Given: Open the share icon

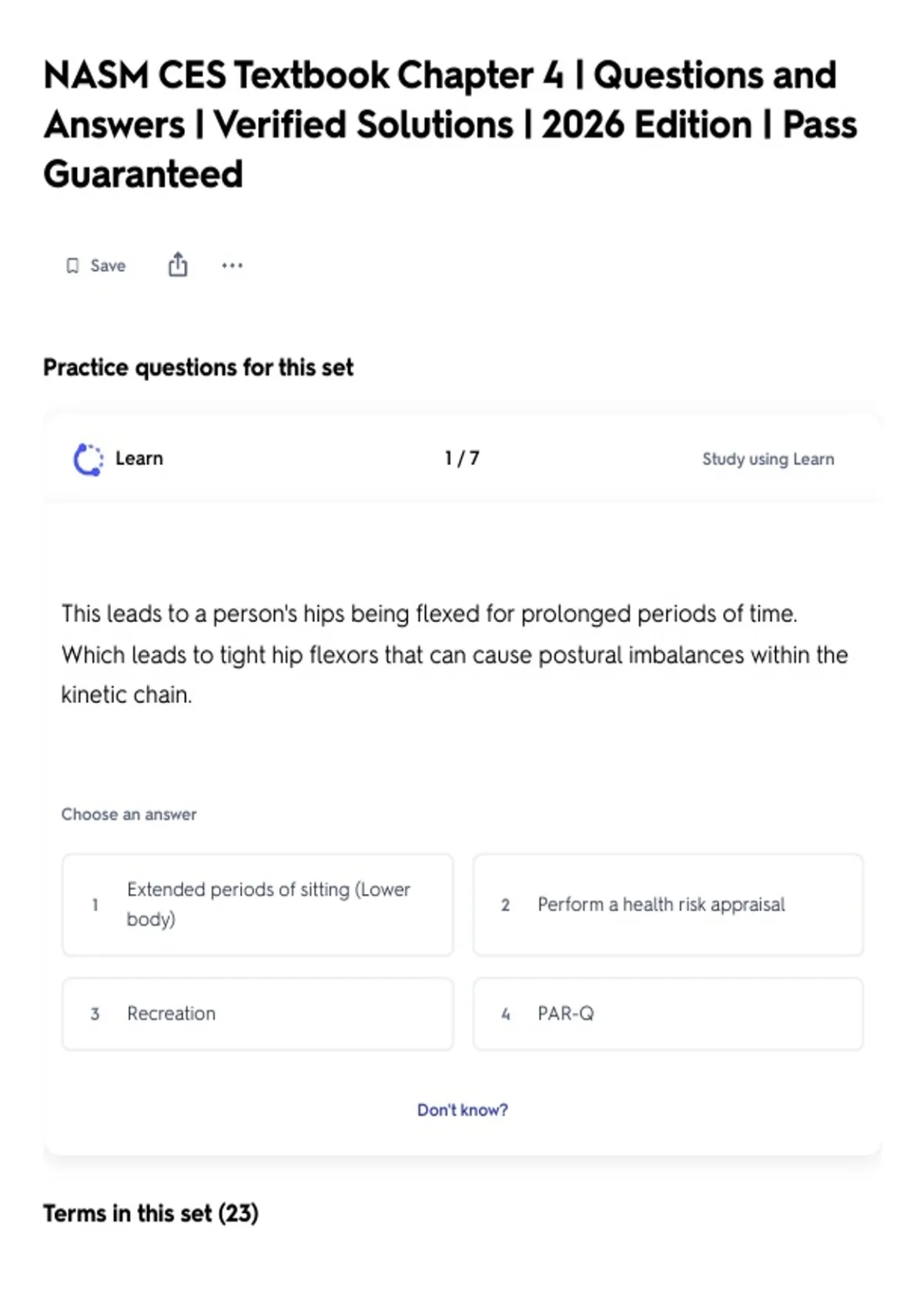Looking at the screenshot, I should pos(178,264).
